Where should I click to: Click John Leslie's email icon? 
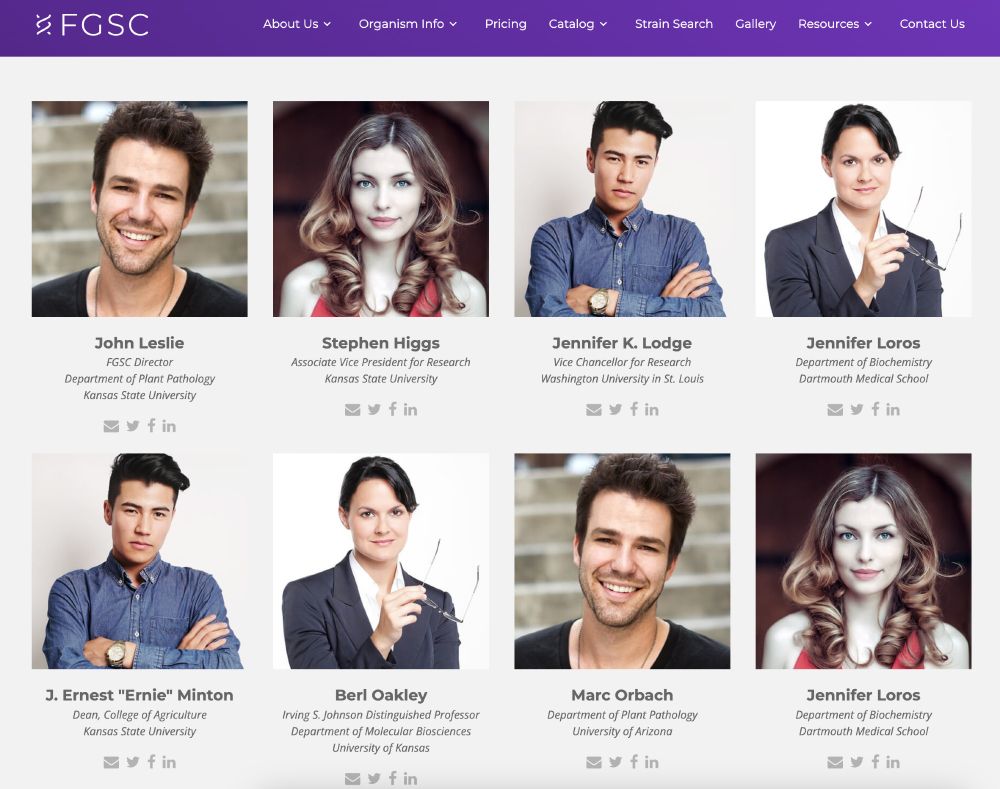coord(111,426)
